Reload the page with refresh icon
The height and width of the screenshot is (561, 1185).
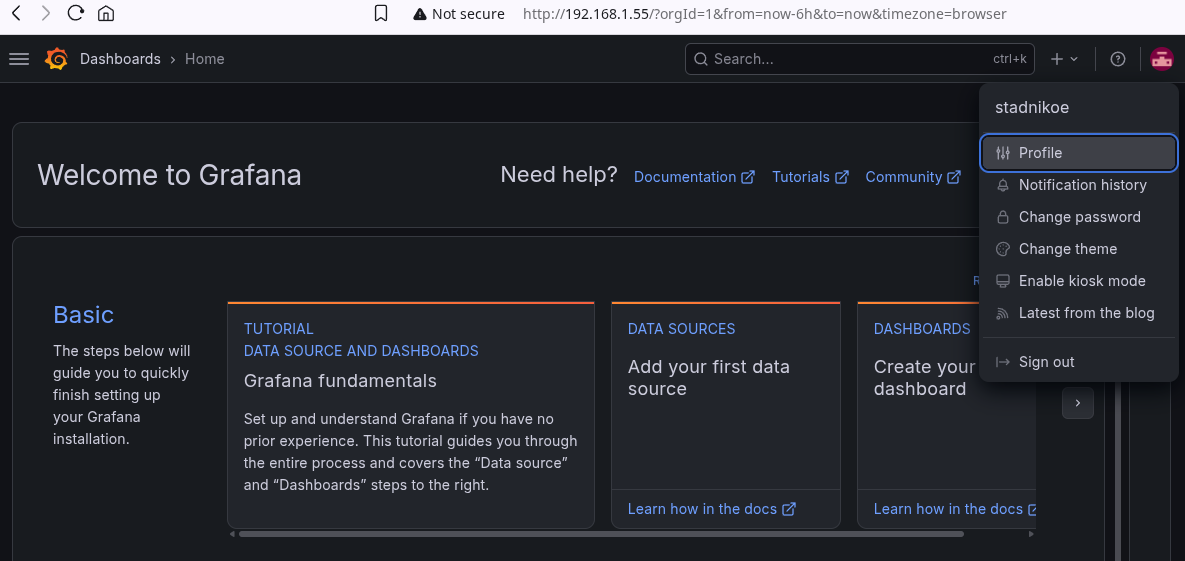click(76, 13)
